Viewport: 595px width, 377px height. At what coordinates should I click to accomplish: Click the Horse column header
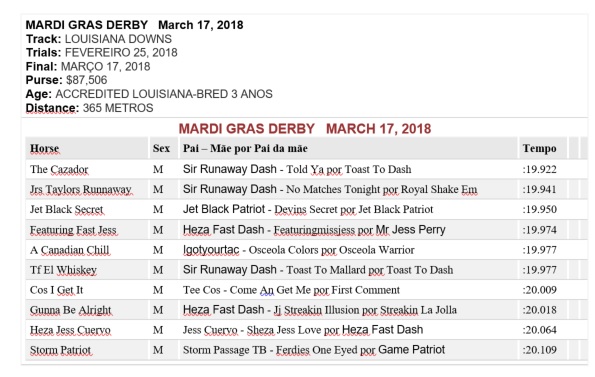pyautogui.click(x=44, y=148)
